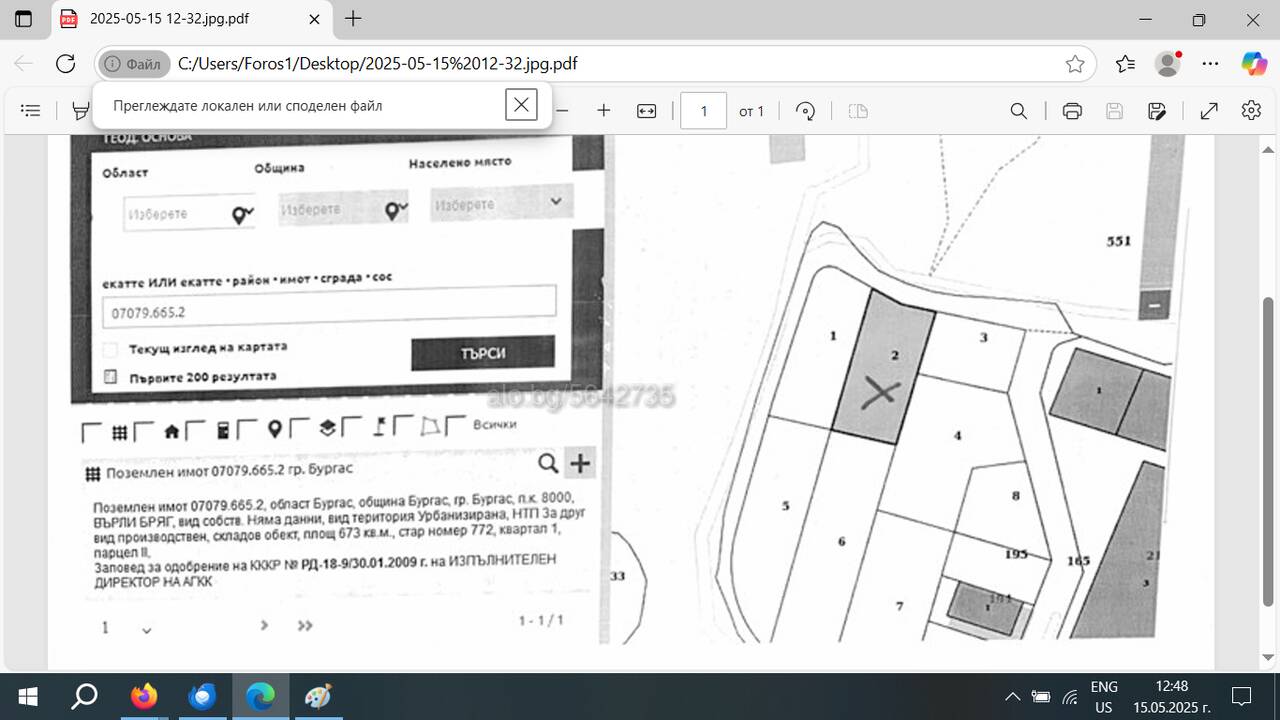Tick the checkbox before the house icon
This screenshot has width=1280, height=720.
pyautogui.click(x=144, y=431)
